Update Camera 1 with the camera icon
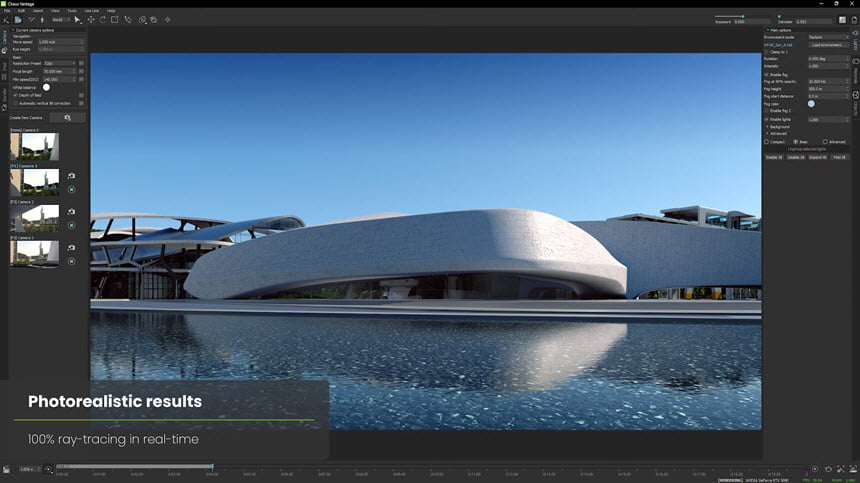860x483 pixels. click(71, 176)
